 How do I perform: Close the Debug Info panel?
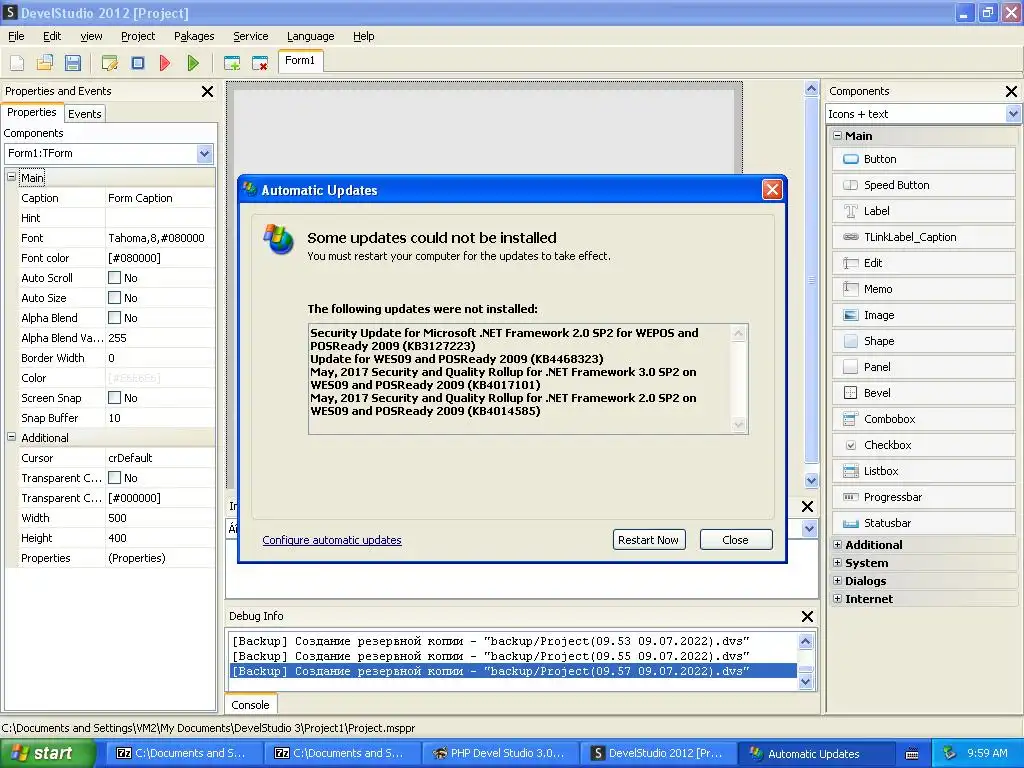[807, 616]
